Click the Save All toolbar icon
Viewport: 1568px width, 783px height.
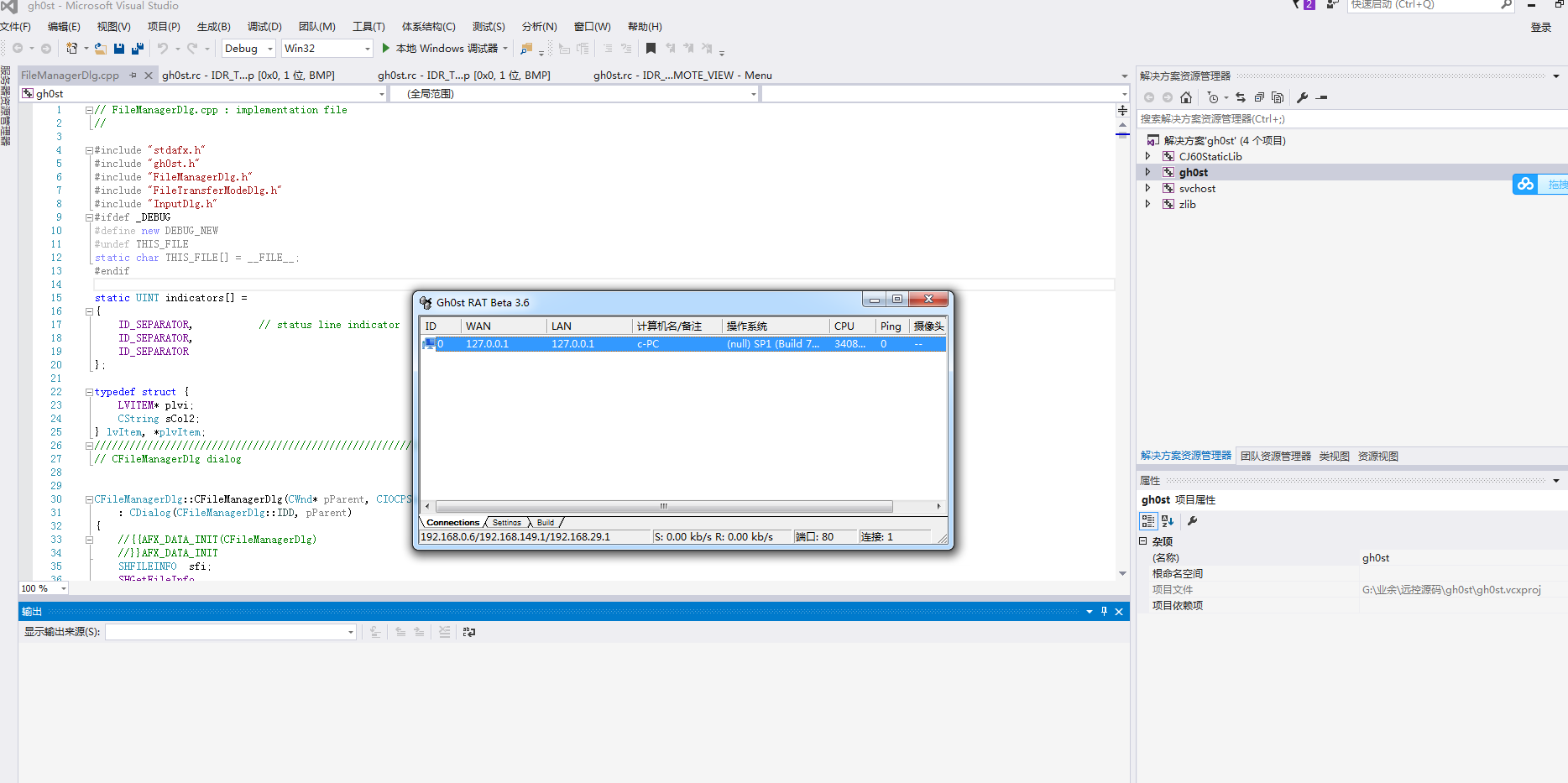tap(138, 49)
